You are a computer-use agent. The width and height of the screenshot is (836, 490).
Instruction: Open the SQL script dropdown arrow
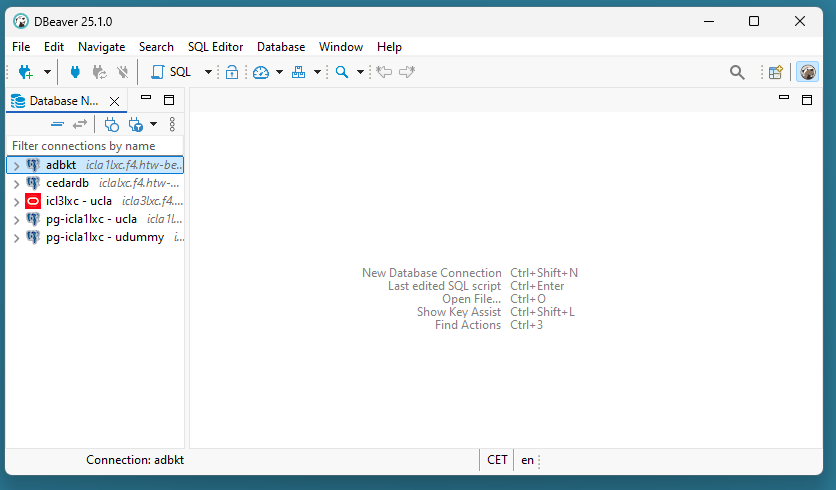click(x=208, y=72)
